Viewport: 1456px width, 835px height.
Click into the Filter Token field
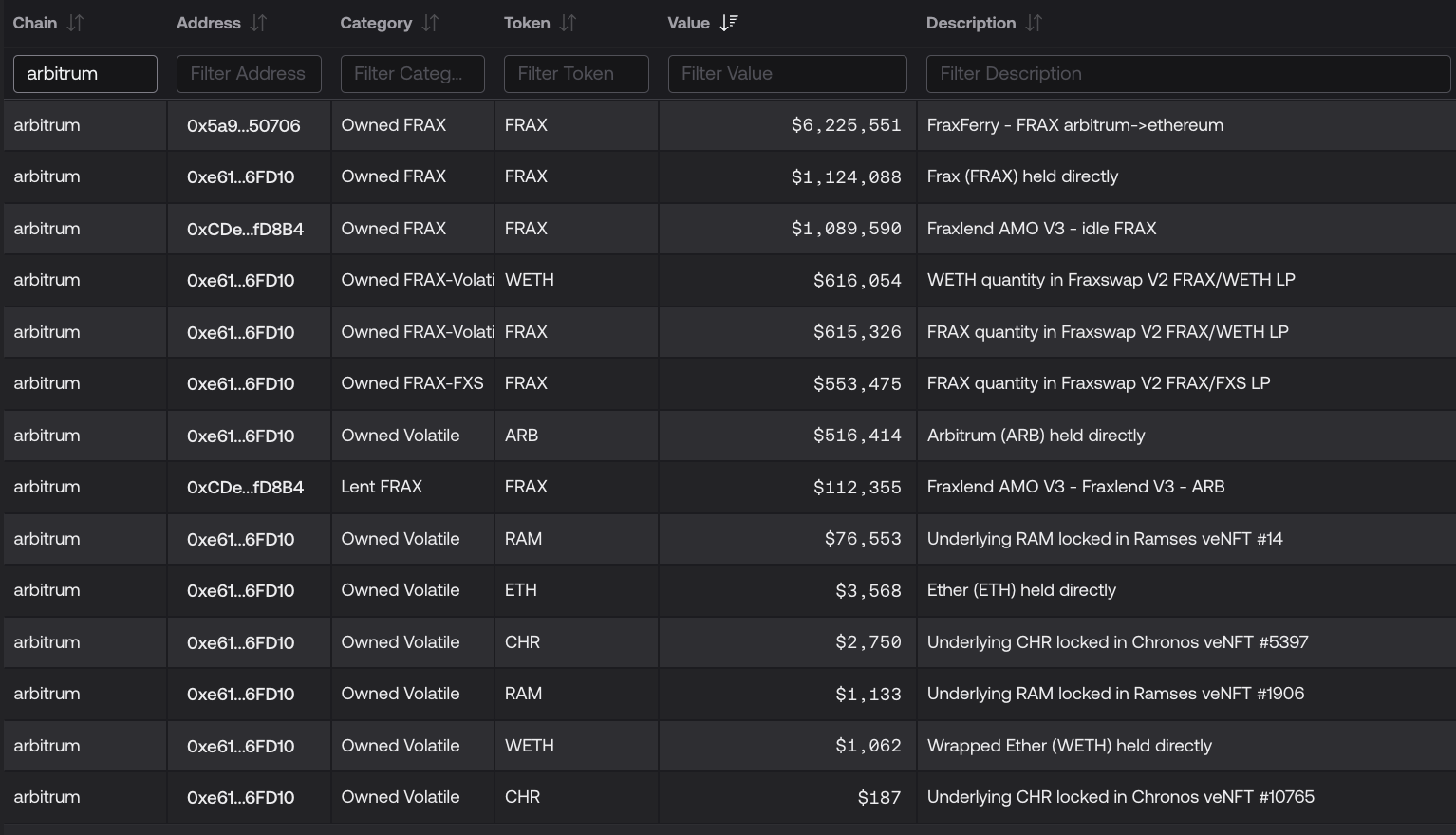576,74
